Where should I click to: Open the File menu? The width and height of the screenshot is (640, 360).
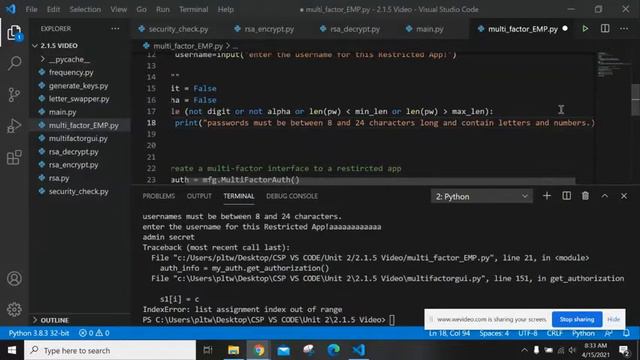coord(31,9)
